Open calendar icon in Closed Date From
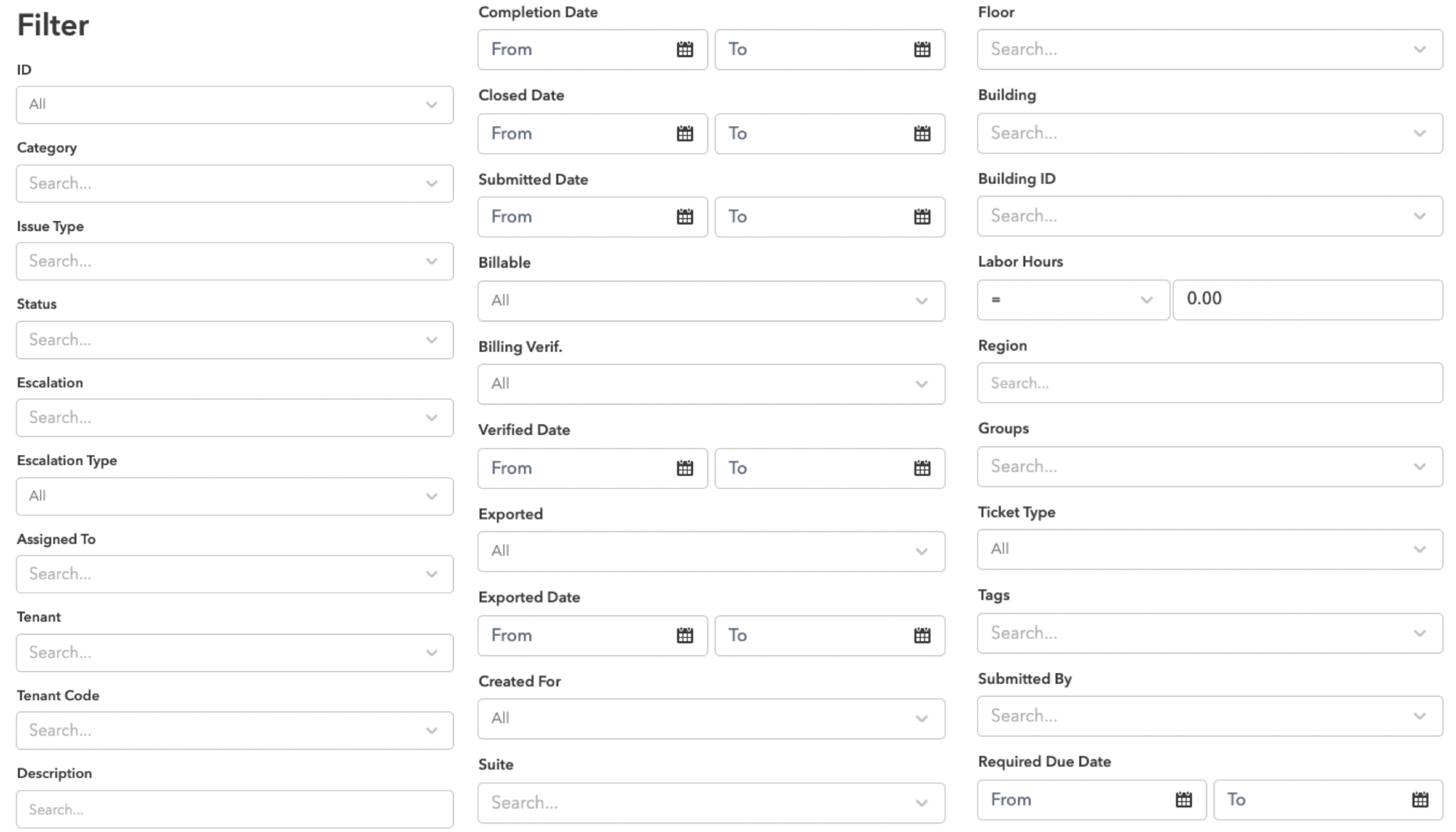The width and height of the screenshot is (1456, 832). click(685, 134)
